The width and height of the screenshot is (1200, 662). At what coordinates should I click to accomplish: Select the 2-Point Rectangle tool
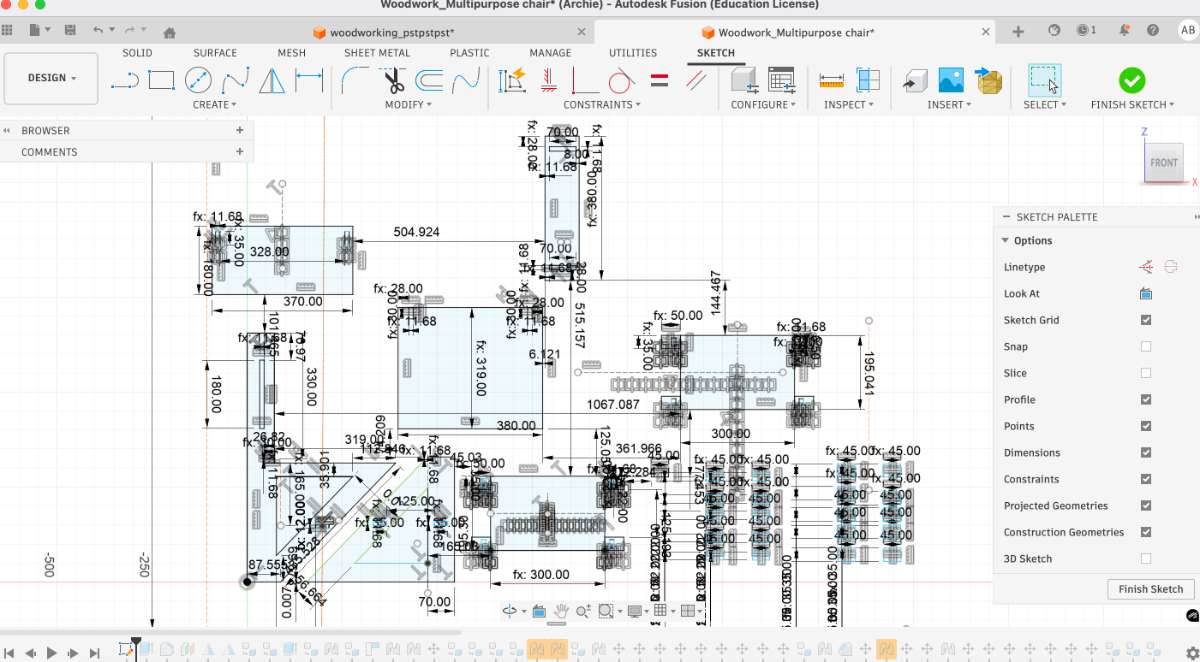(x=161, y=80)
